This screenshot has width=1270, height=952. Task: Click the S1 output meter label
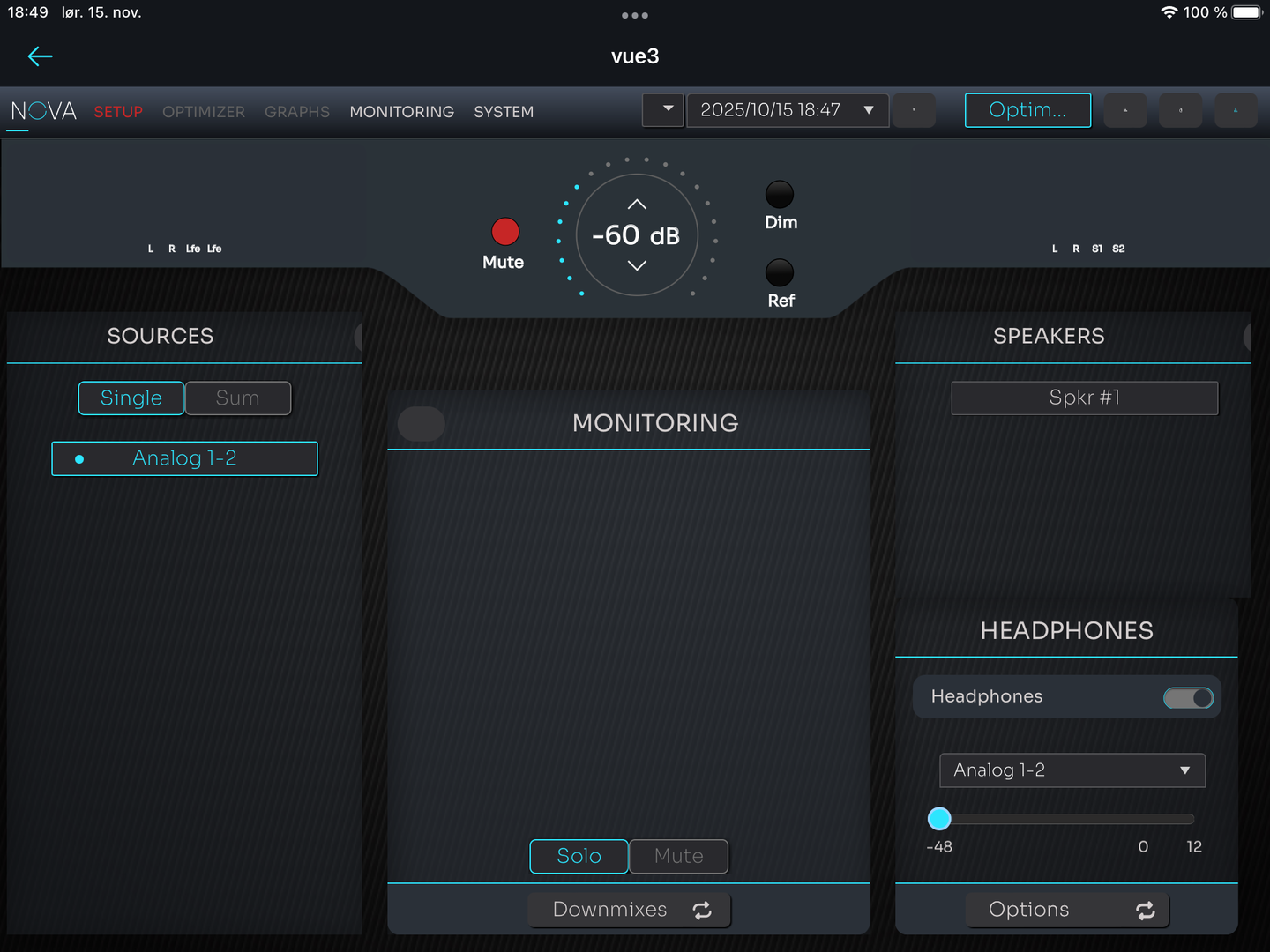pos(1097,249)
